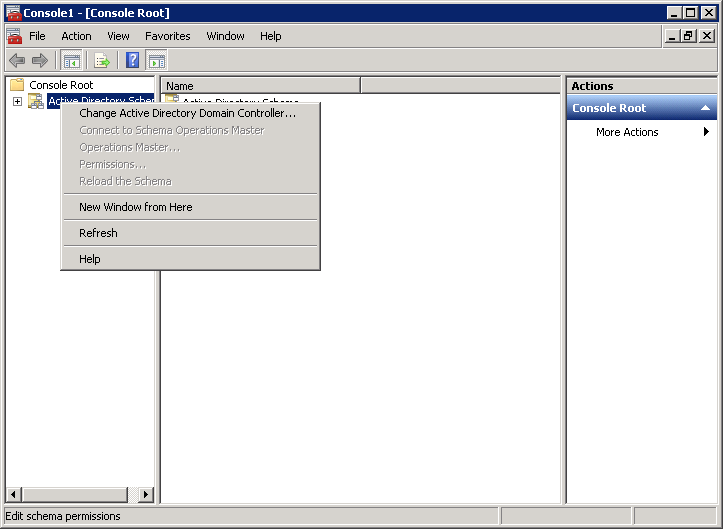The height and width of the screenshot is (529, 723).
Task: Minimize the inner Console Root child window
Action: click(x=672, y=36)
